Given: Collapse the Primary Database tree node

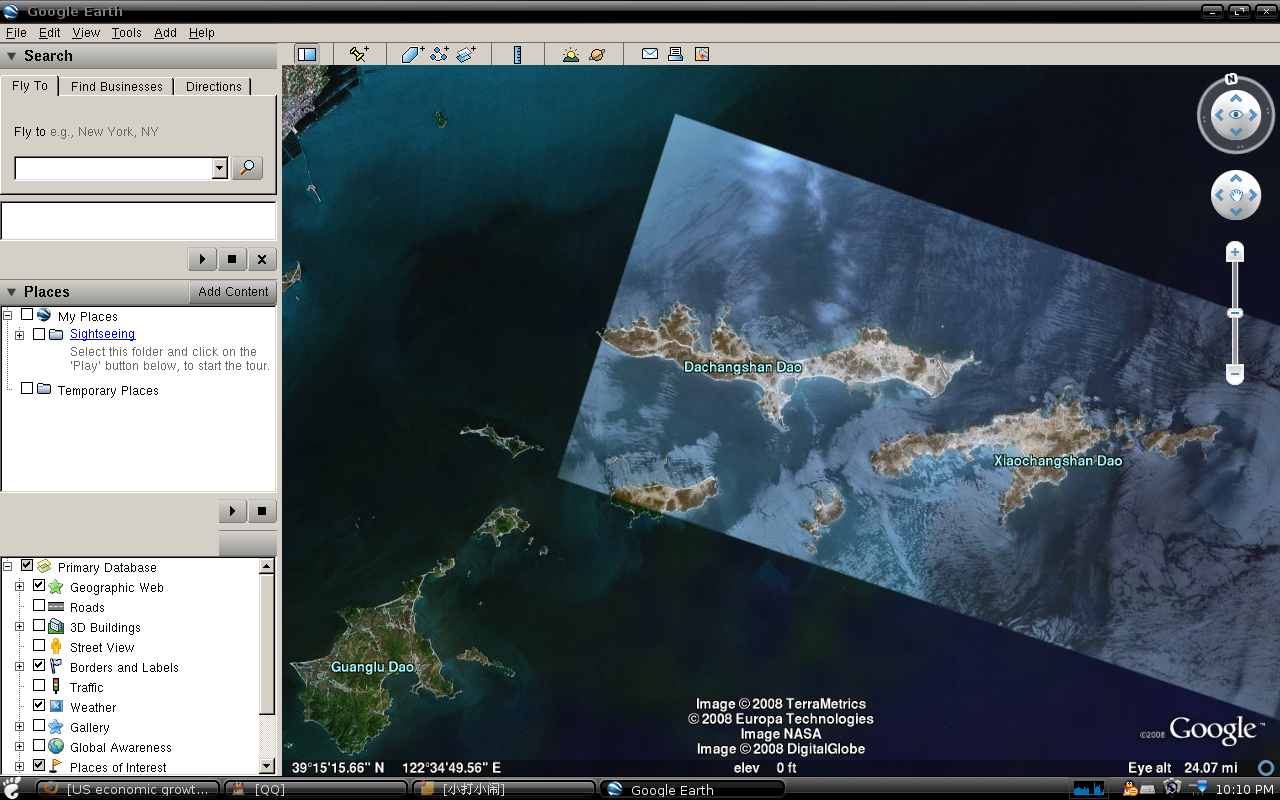Looking at the screenshot, I should coord(8,567).
